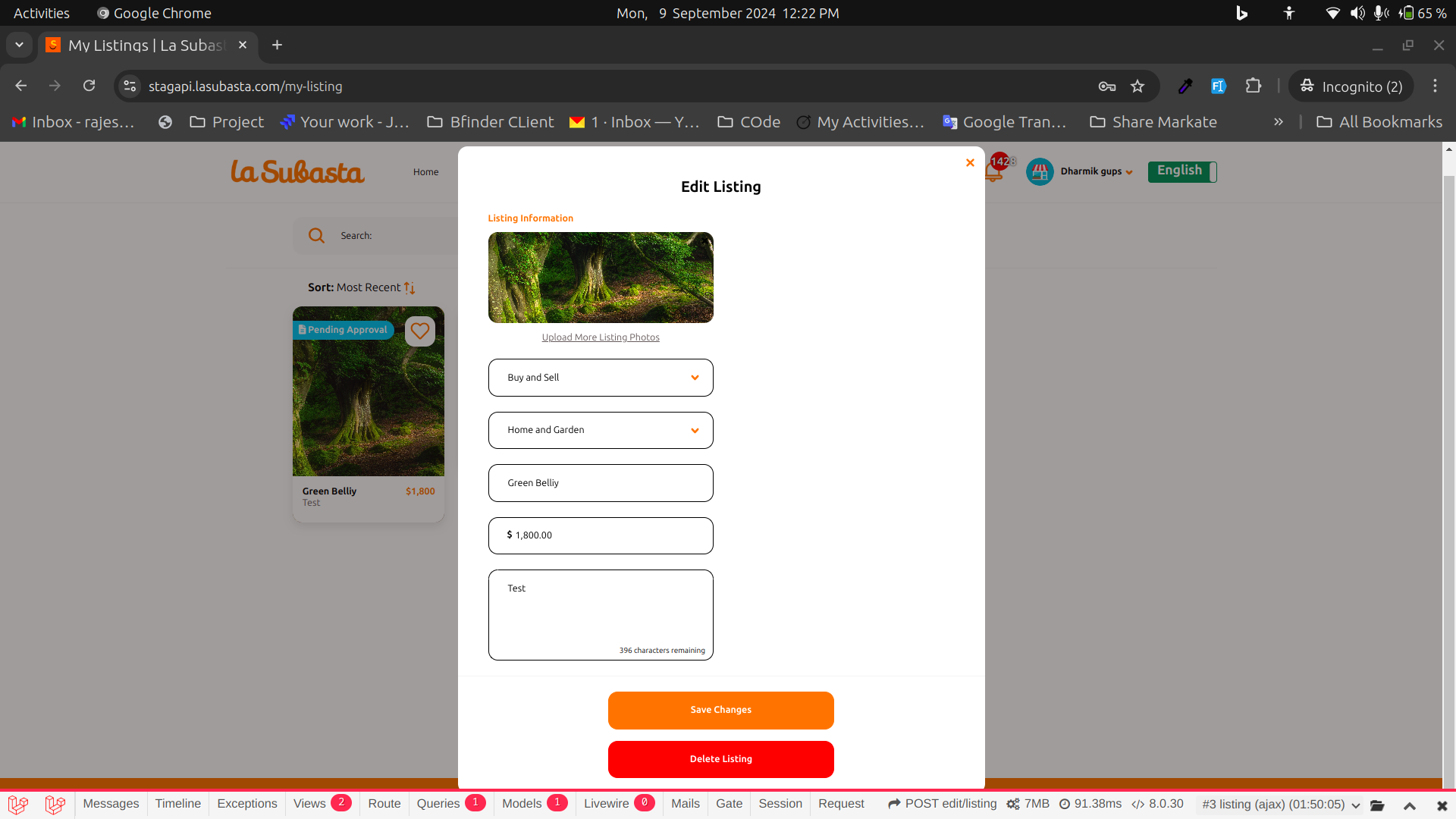Click the Delete Listing red button

point(721,758)
